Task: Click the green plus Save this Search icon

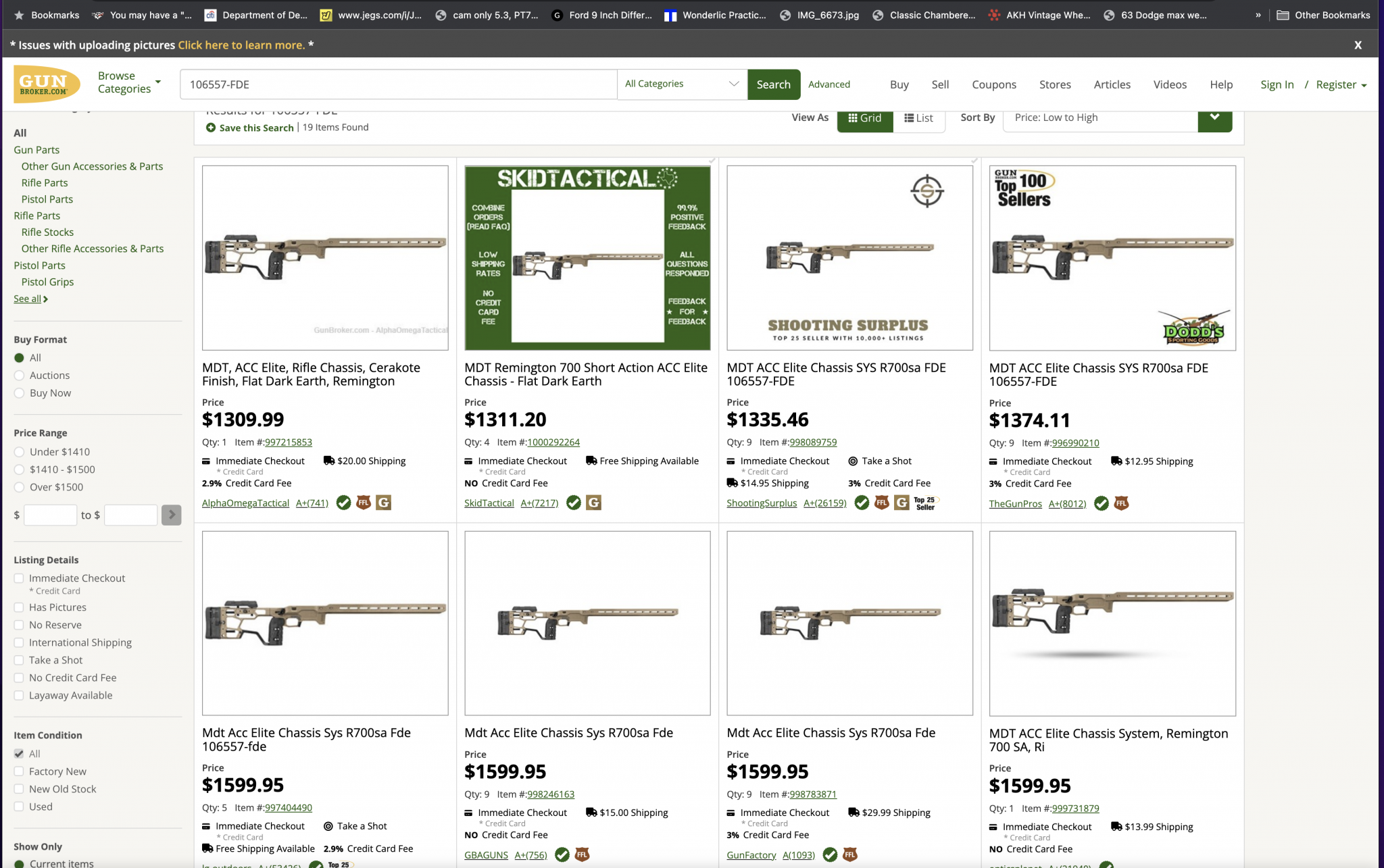Action: click(x=211, y=128)
